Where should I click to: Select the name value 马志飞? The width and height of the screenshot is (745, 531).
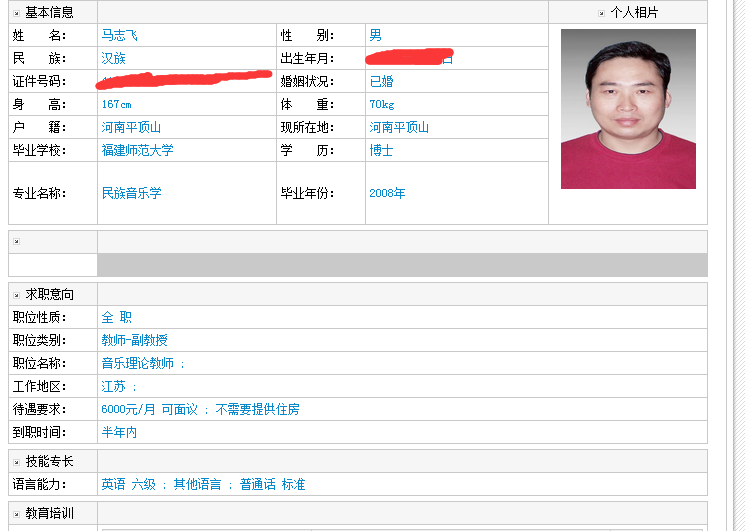pos(119,35)
